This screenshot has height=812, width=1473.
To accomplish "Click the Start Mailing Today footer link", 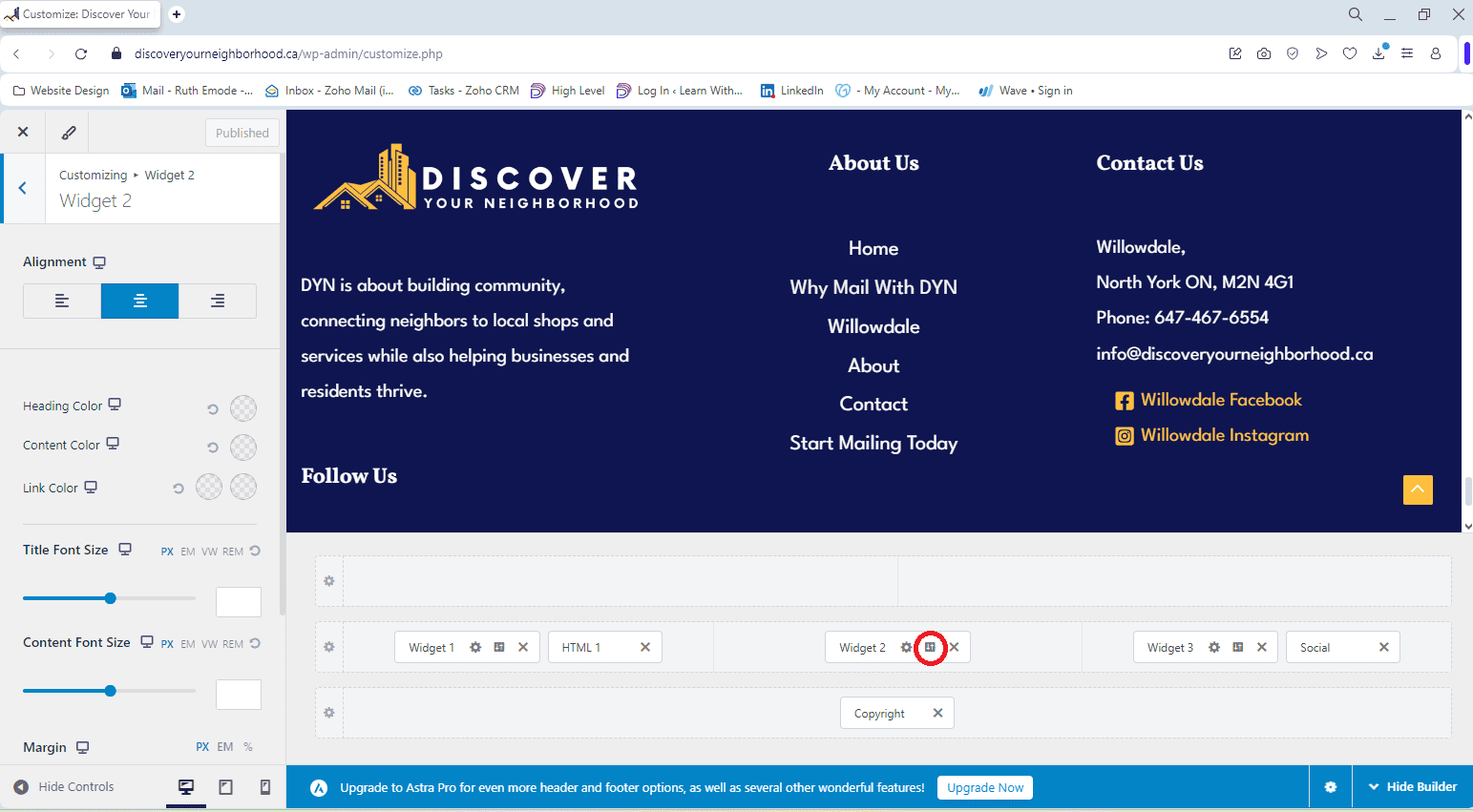I will point(873,443).
